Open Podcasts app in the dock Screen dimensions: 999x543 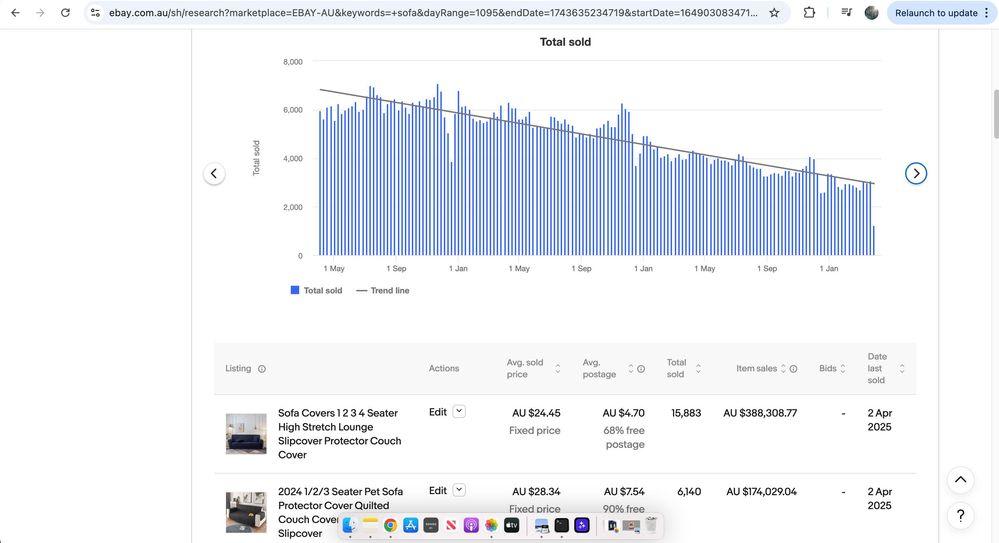pyautogui.click(x=471, y=525)
